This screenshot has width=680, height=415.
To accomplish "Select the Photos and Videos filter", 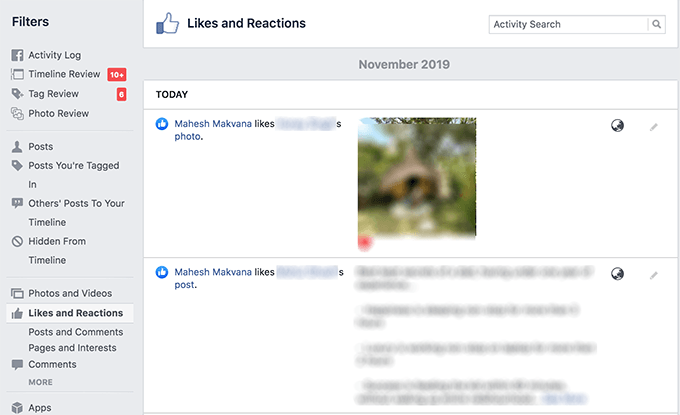I will tap(69, 293).
